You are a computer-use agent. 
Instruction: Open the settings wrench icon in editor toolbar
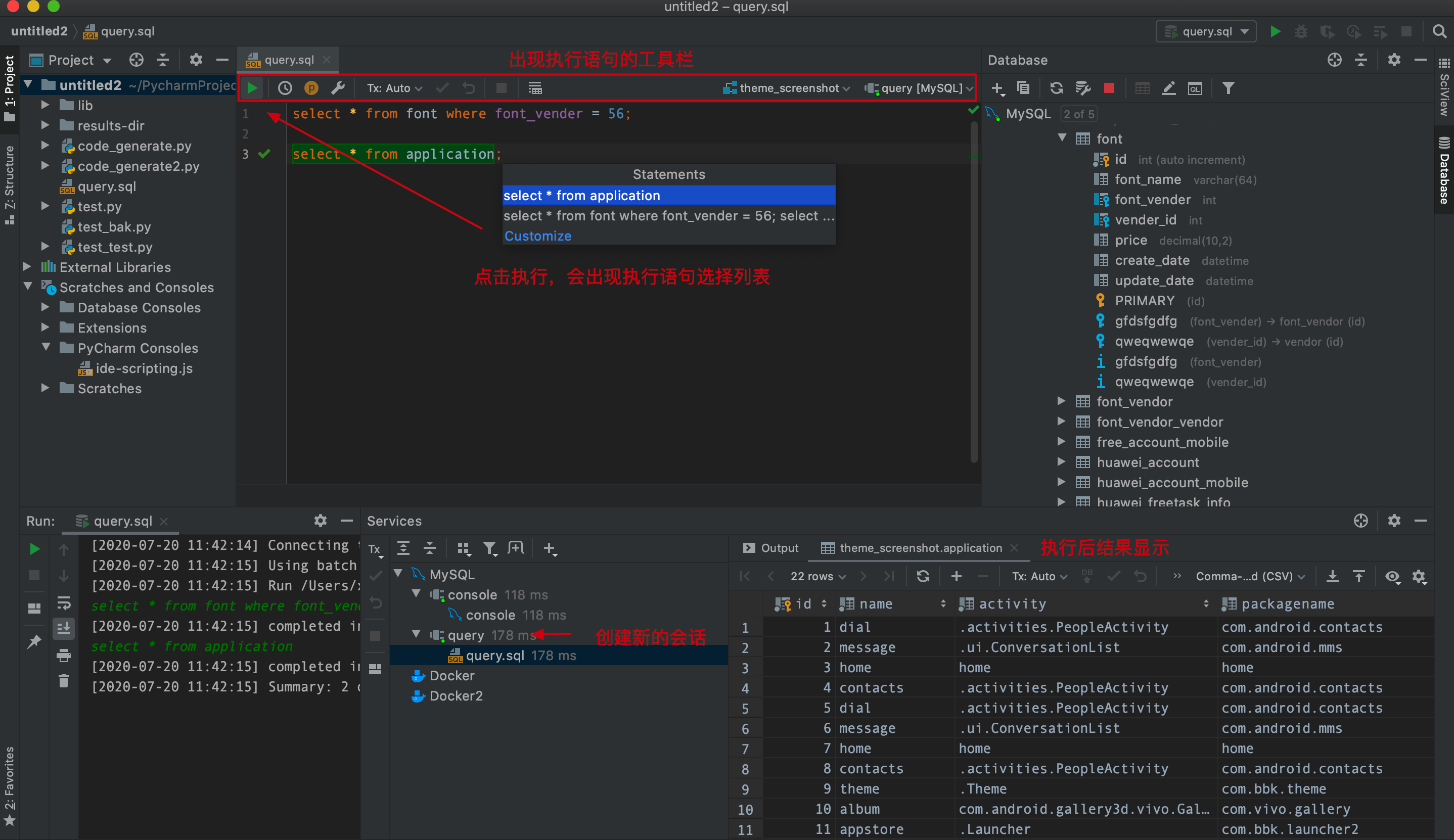pyautogui.click(x=338, y=88)
